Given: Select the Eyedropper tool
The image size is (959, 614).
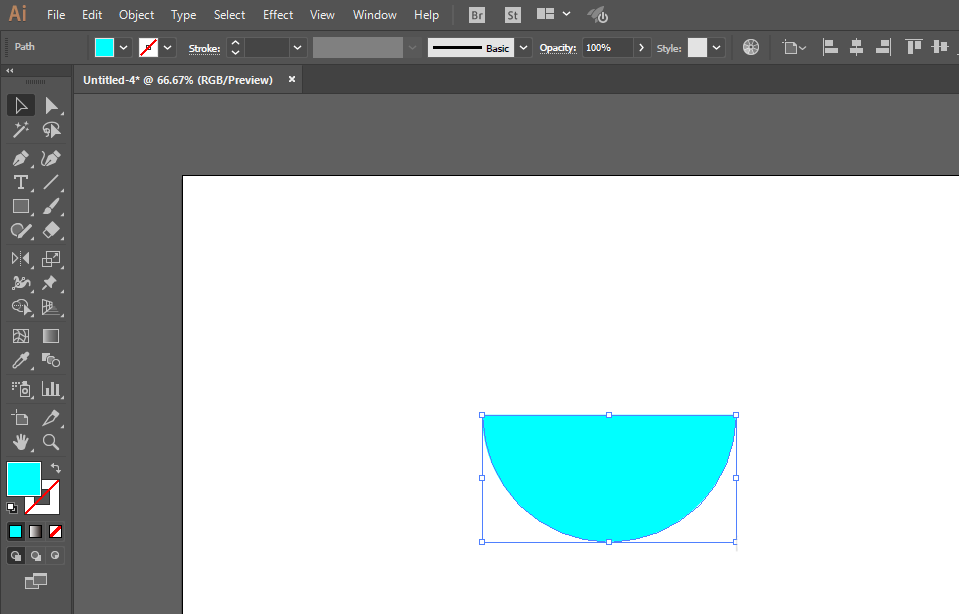Looking at the screenshot, I should (x=21, y=361).
